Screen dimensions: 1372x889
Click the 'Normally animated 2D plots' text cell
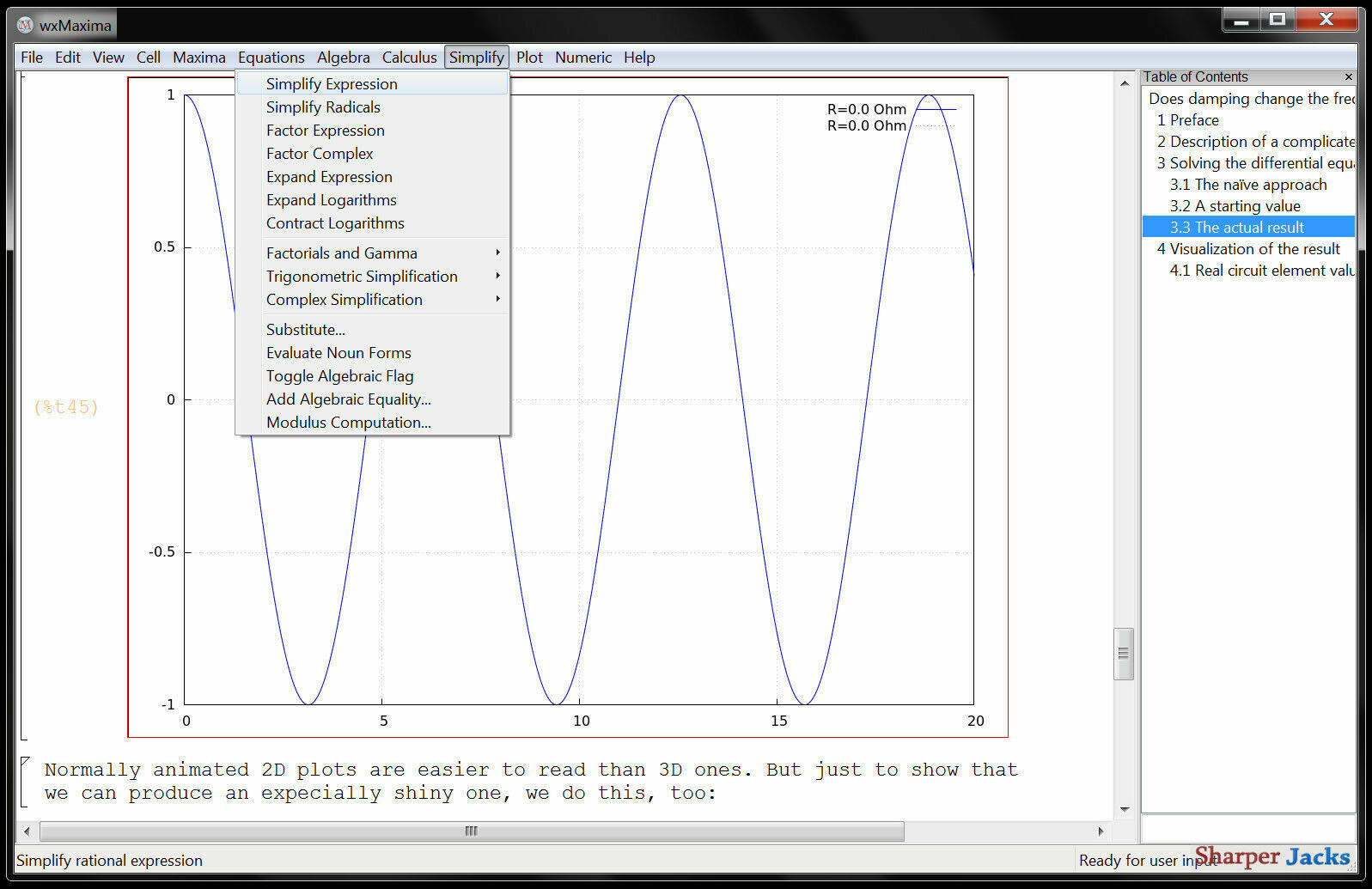pos(531,781)
